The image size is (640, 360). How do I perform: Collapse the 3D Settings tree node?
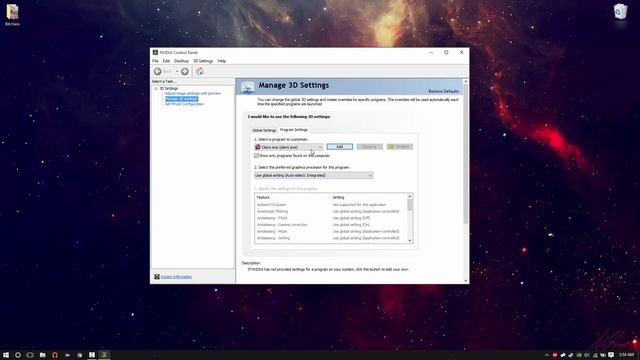pos(156,88)
